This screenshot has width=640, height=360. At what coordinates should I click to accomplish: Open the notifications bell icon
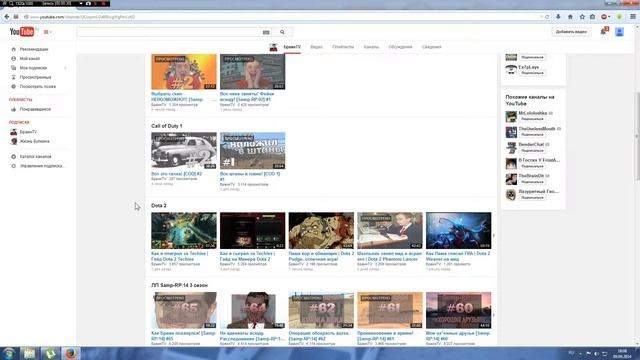603,31
